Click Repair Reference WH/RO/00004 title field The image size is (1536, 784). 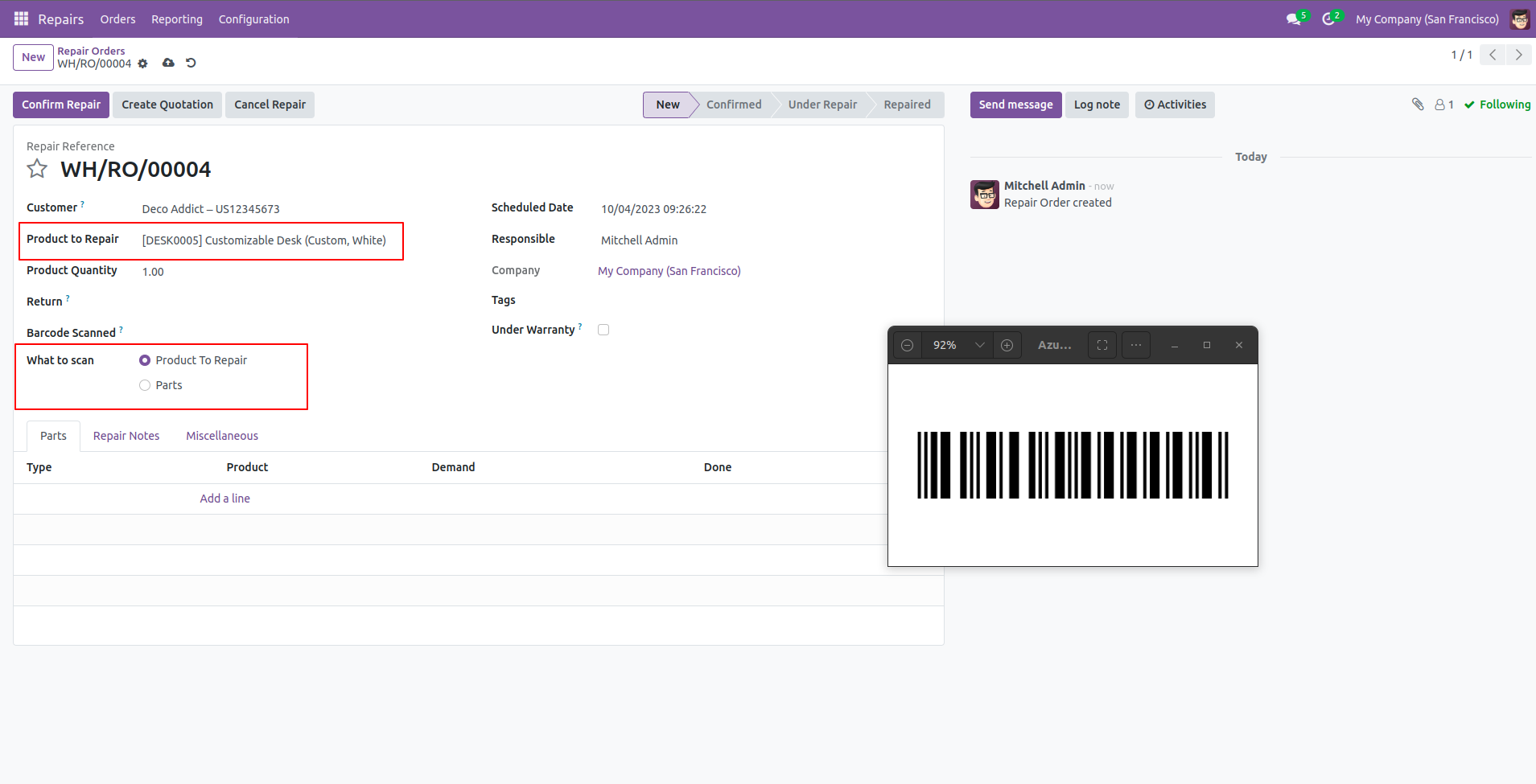tap(135, 170)
